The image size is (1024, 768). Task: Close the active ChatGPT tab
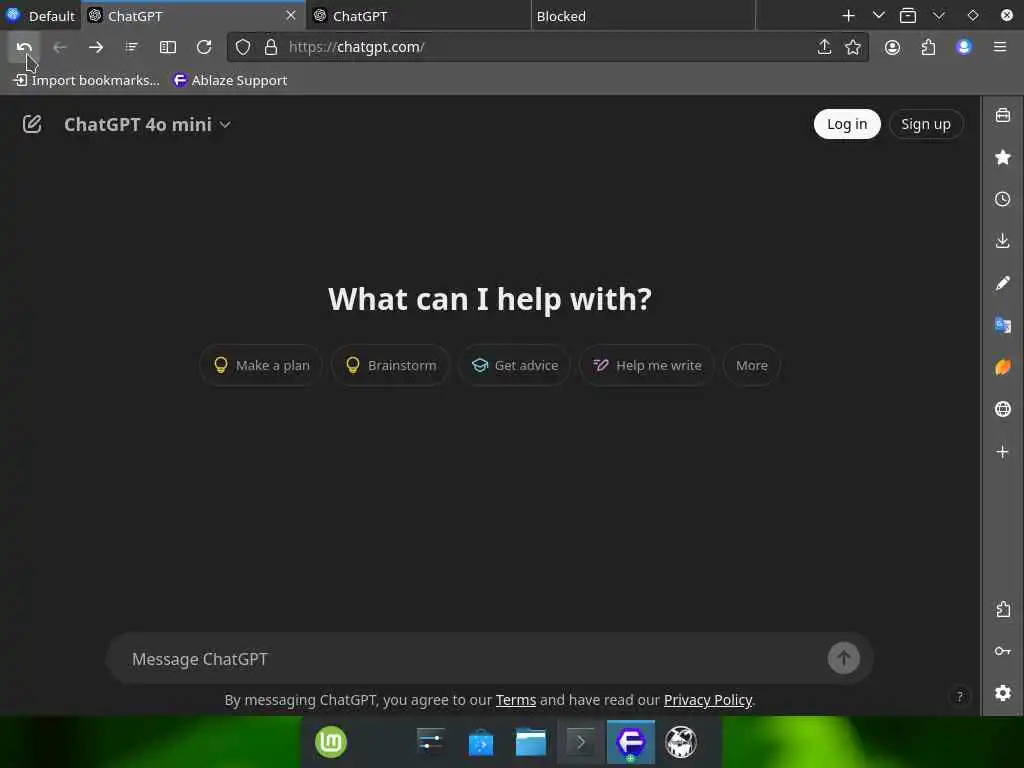click(291, 15)
